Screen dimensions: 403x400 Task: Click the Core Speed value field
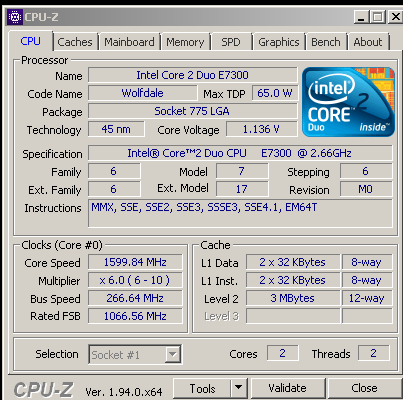135,262
